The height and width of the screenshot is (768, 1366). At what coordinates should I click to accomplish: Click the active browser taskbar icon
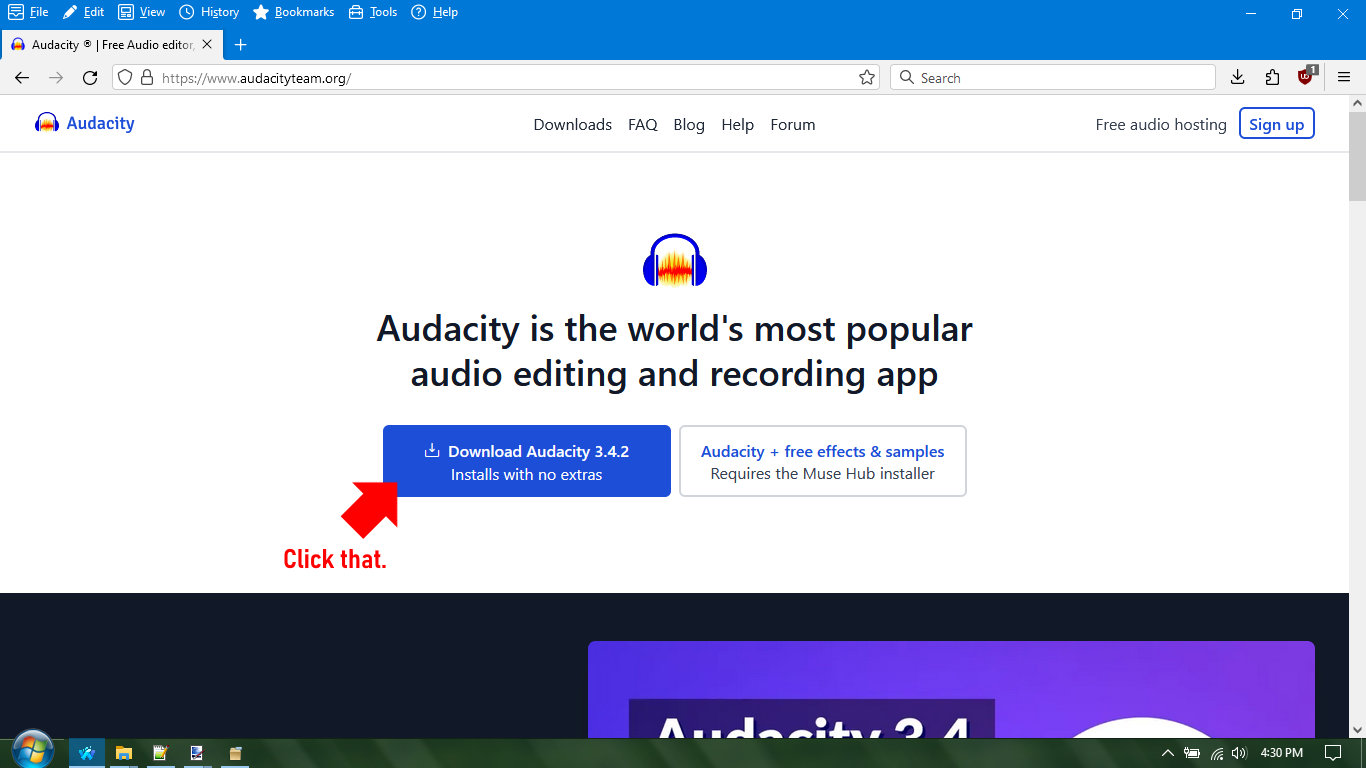coord(87,753)
